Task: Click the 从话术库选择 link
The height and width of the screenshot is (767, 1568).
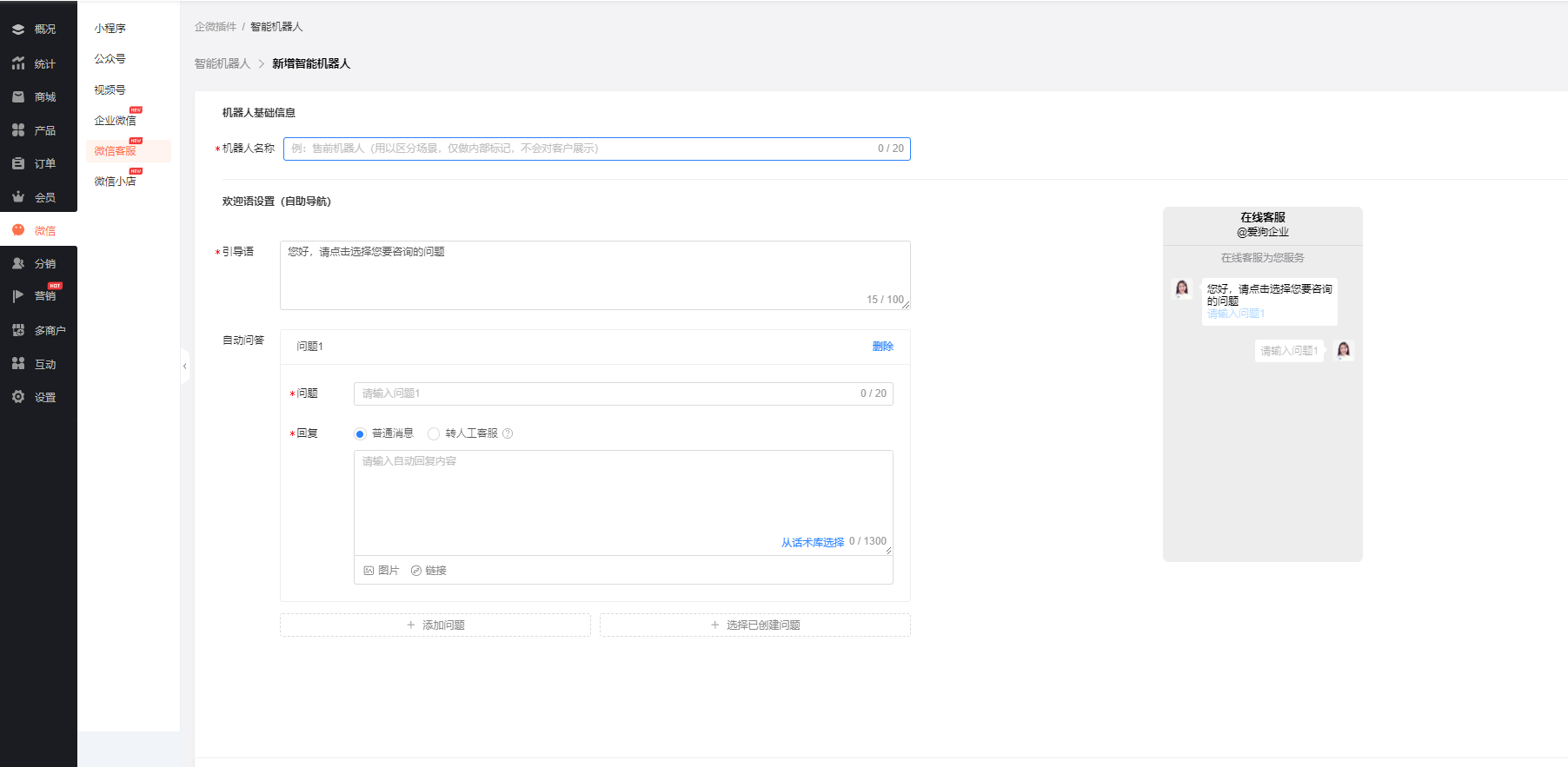Action: click(x=812, y=543)
